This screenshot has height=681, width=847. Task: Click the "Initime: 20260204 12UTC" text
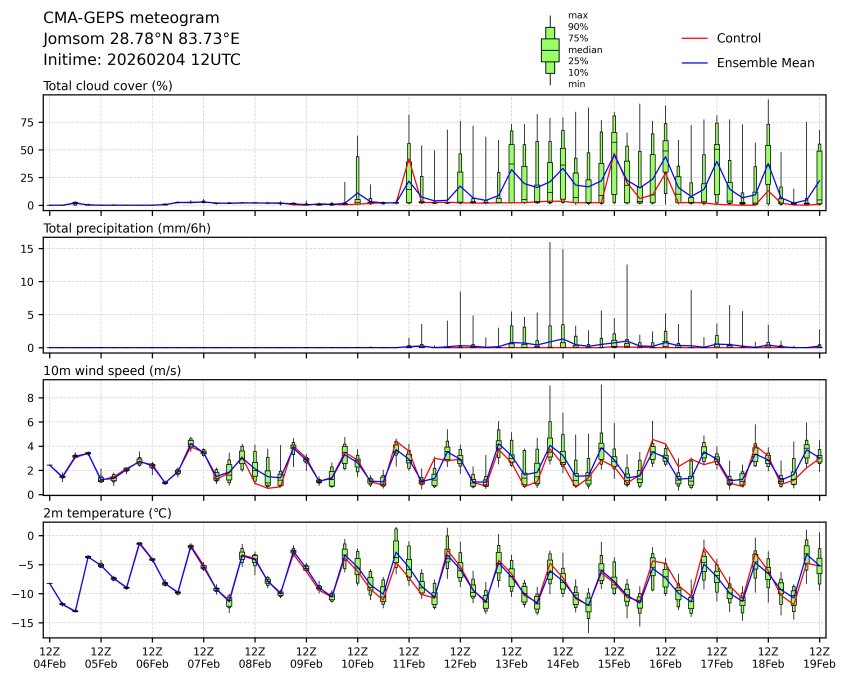tap(141, 60)
